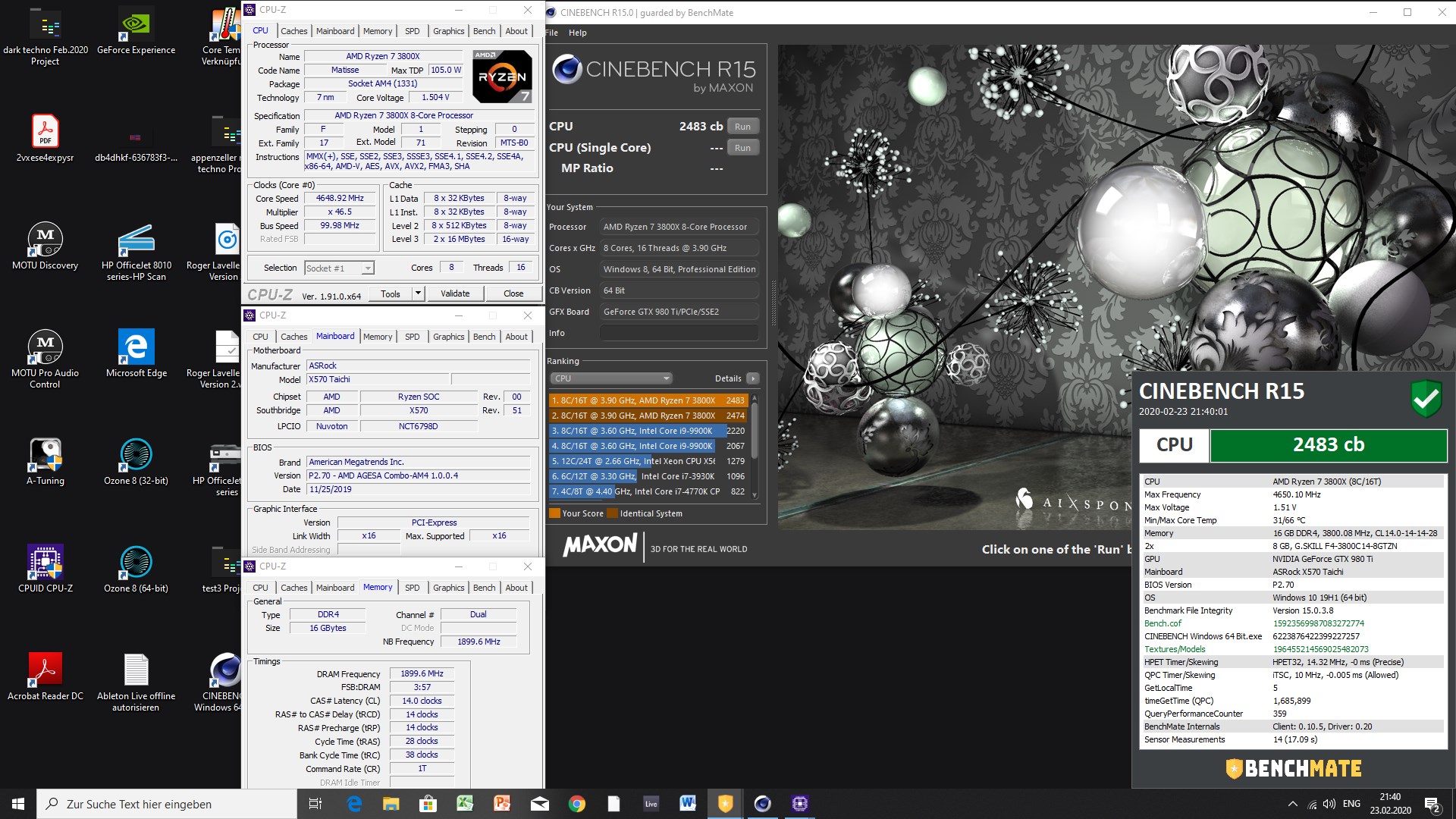The height and width of the screenshot is (819, 1456).
Task: Open network status tray icon
Action: coord(1312,804)
